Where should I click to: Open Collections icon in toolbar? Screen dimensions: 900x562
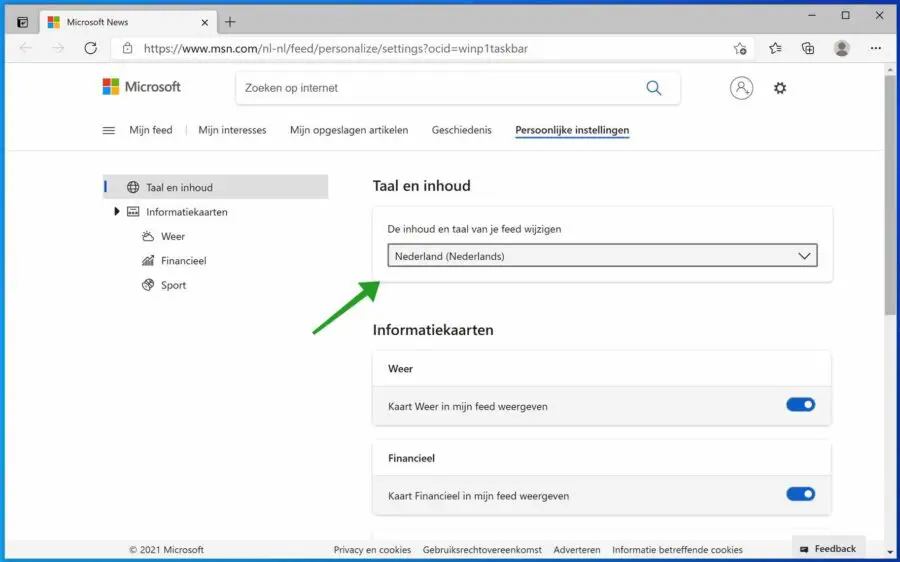[808, 49]
